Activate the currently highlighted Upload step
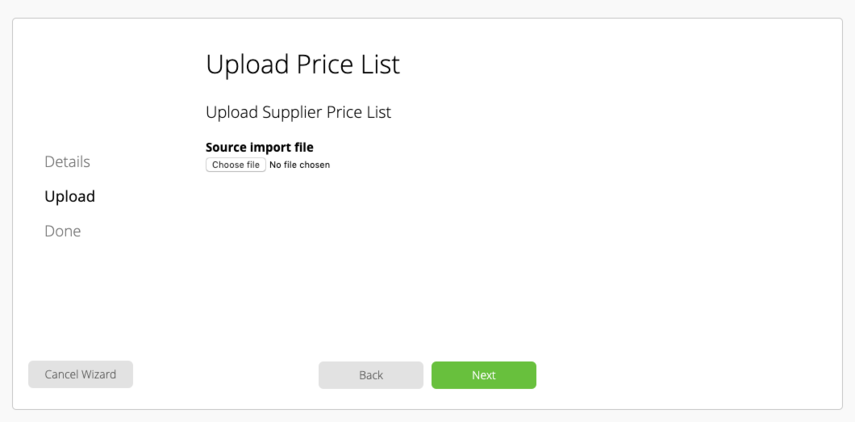Image resolution: width=855 pixels, height=422 pixels. tap(70, 196)
